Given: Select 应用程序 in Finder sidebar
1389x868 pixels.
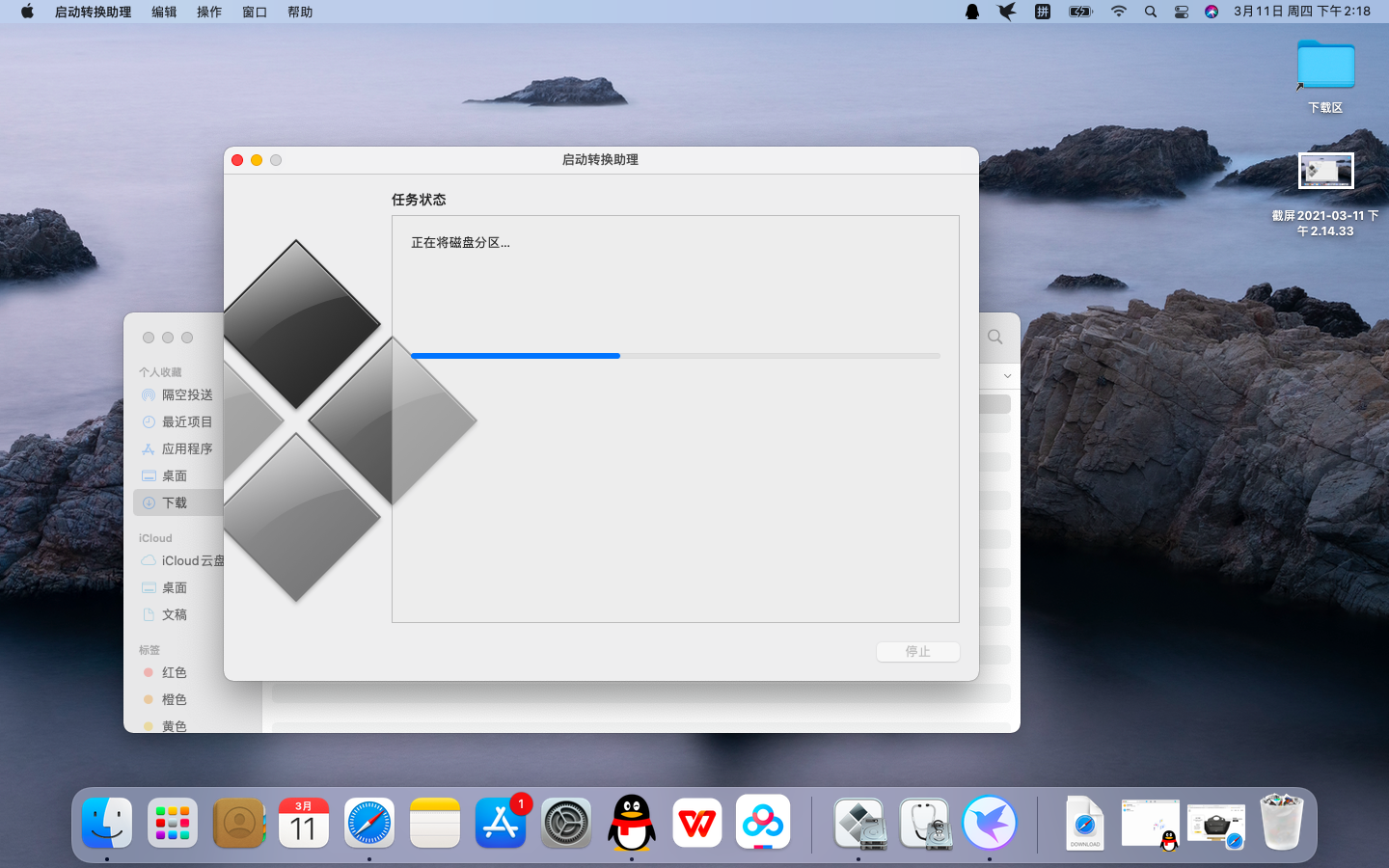Looking at the screenshot, I should click(x=187, y=448).
